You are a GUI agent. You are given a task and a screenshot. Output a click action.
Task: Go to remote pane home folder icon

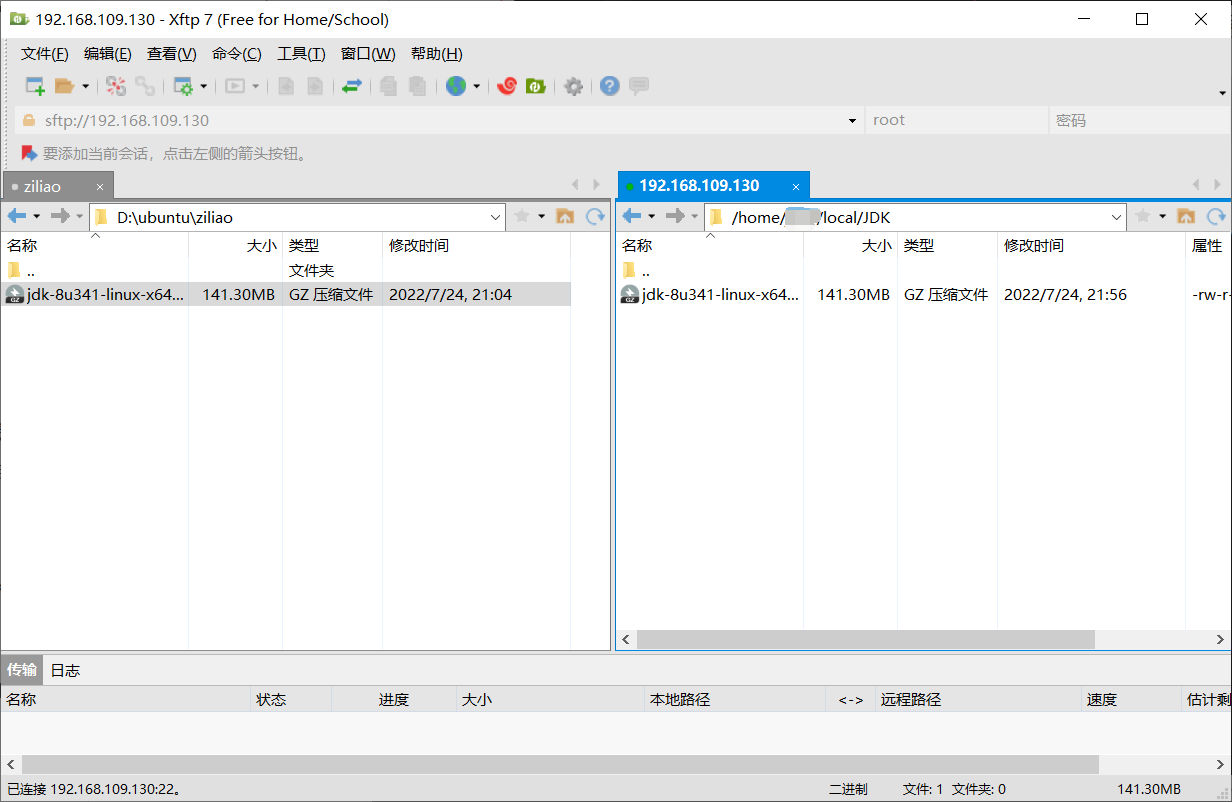coord(1186,216)
